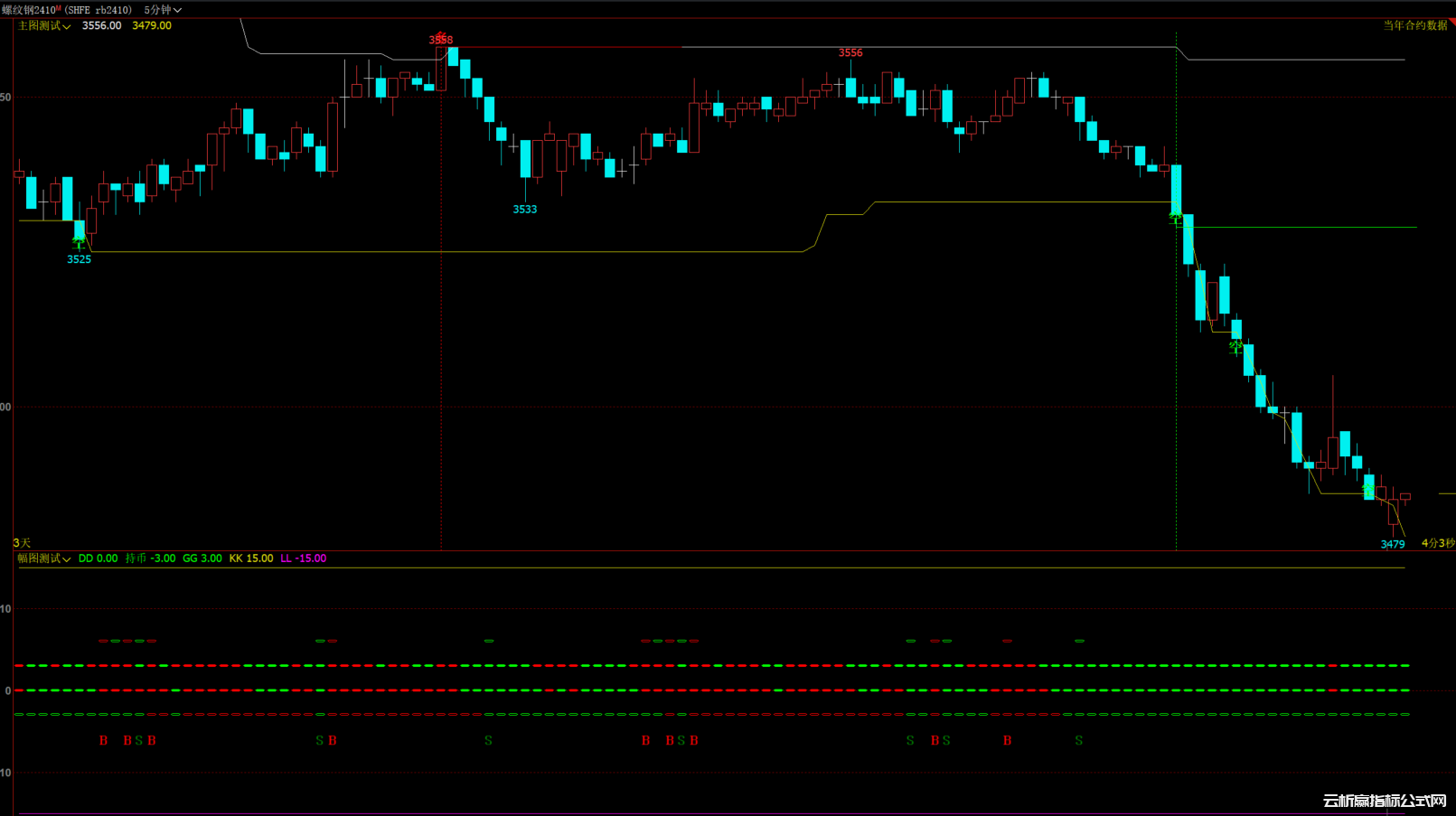Viewport: 1456px width, 816px height.
Task: Click the 3天 range label
Action: pyautogui.click(x=22, y=543)
